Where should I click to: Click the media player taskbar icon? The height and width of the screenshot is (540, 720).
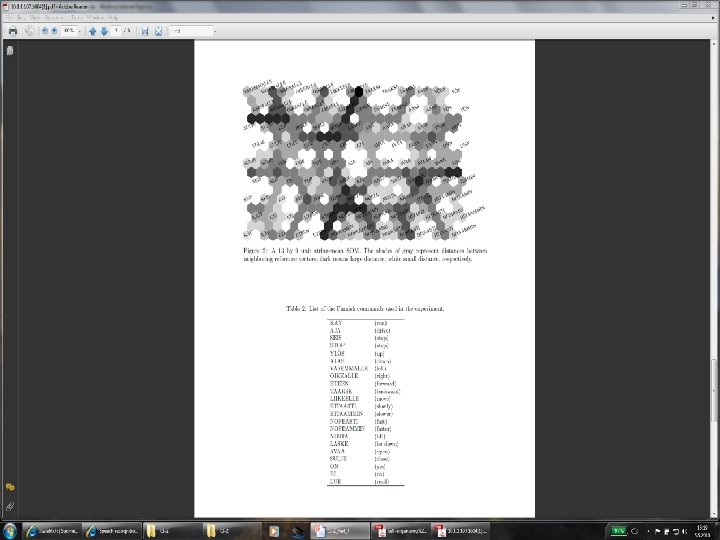point(274,531)
